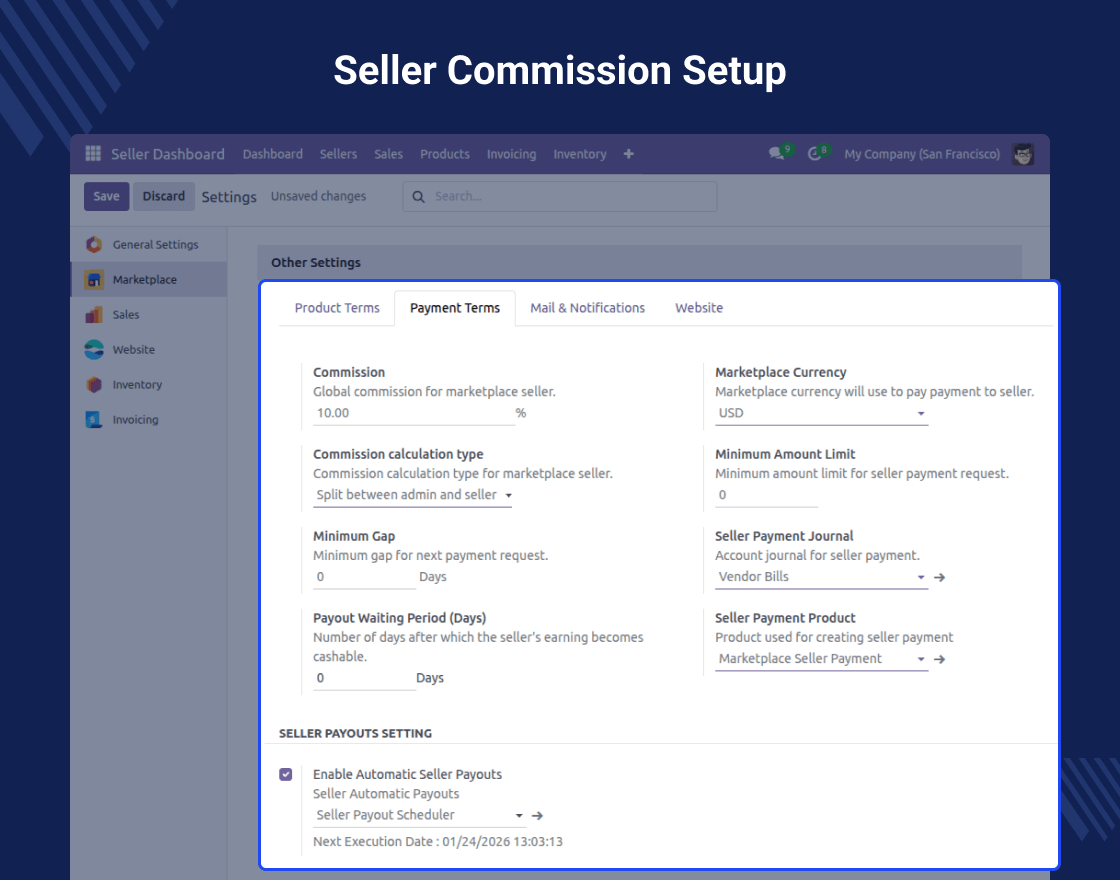1120x880 pixels.
Task: Select General Settings icon in sidebar
Action: [94, 244]
